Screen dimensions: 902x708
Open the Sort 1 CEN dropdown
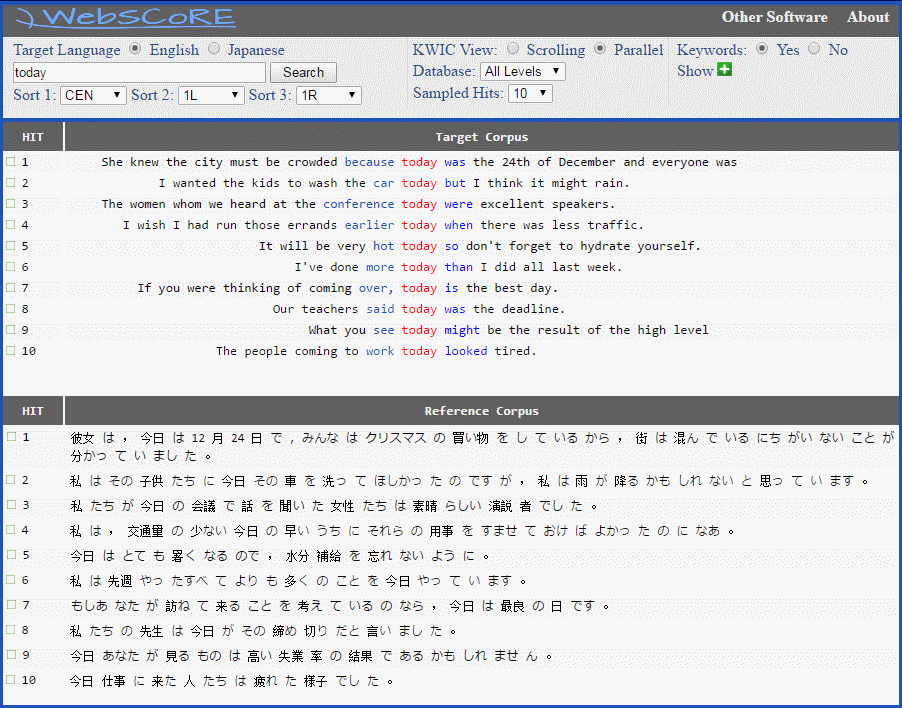93,95
